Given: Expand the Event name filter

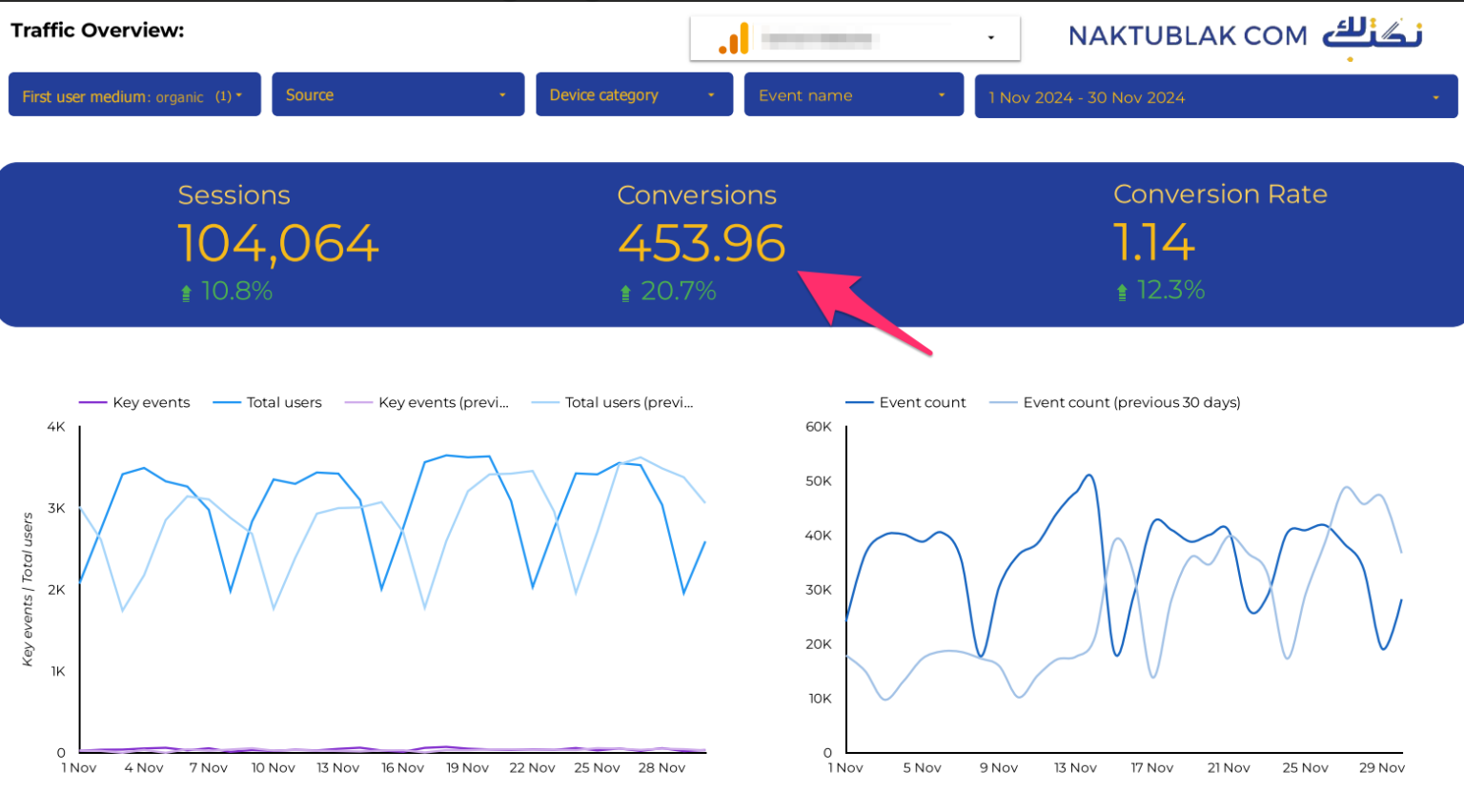Looking at the screenshot, I should 853,95.
